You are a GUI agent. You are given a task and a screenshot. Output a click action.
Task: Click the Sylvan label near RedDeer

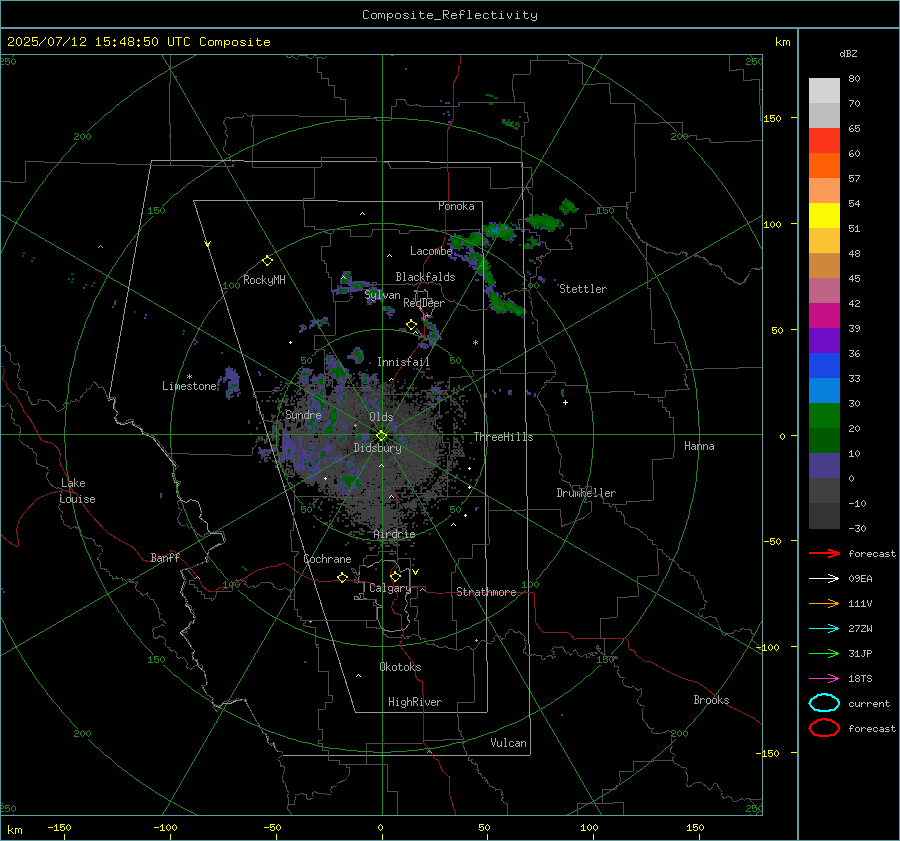tap(382, 295)
